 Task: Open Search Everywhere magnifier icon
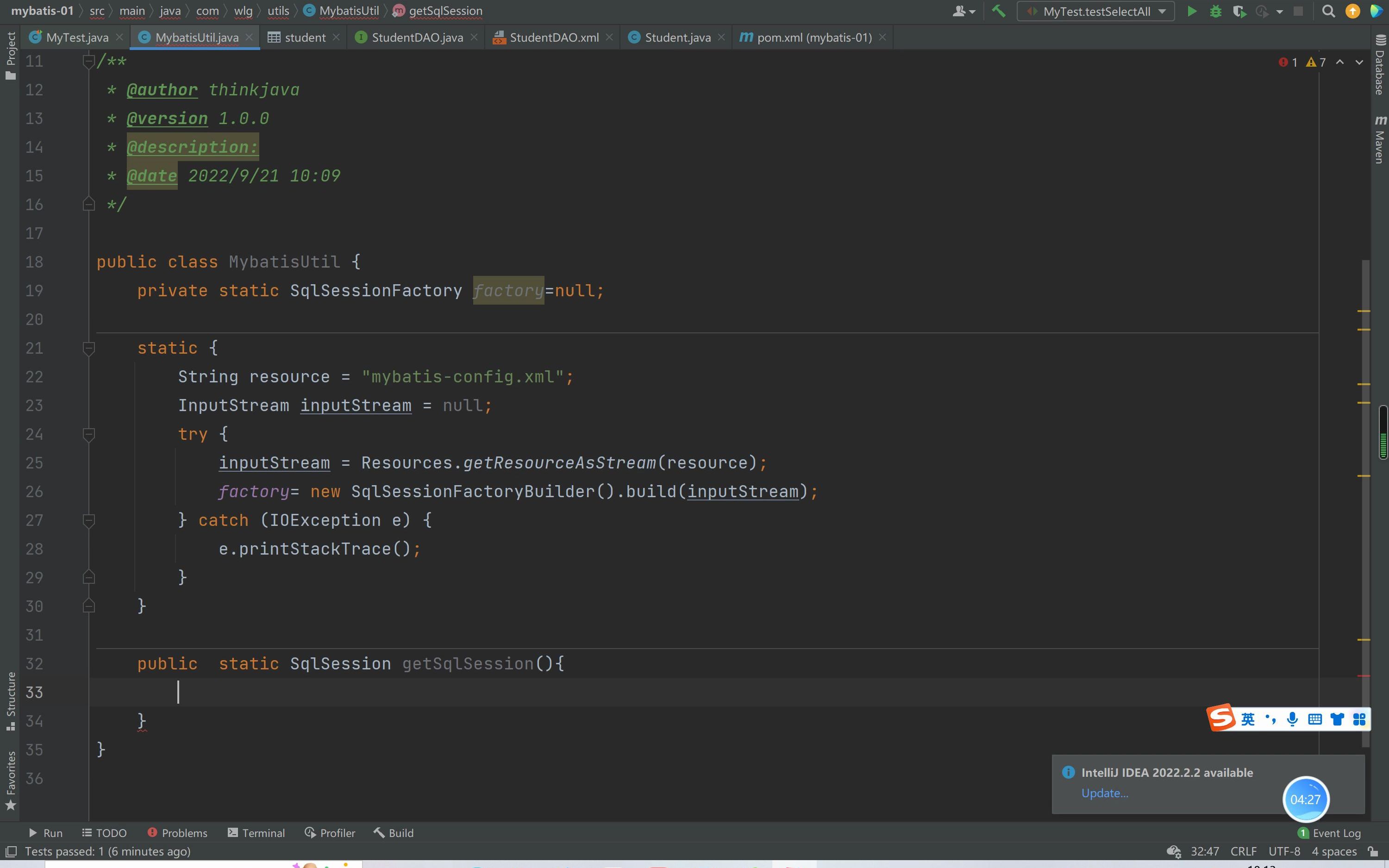click(1328, 12)
